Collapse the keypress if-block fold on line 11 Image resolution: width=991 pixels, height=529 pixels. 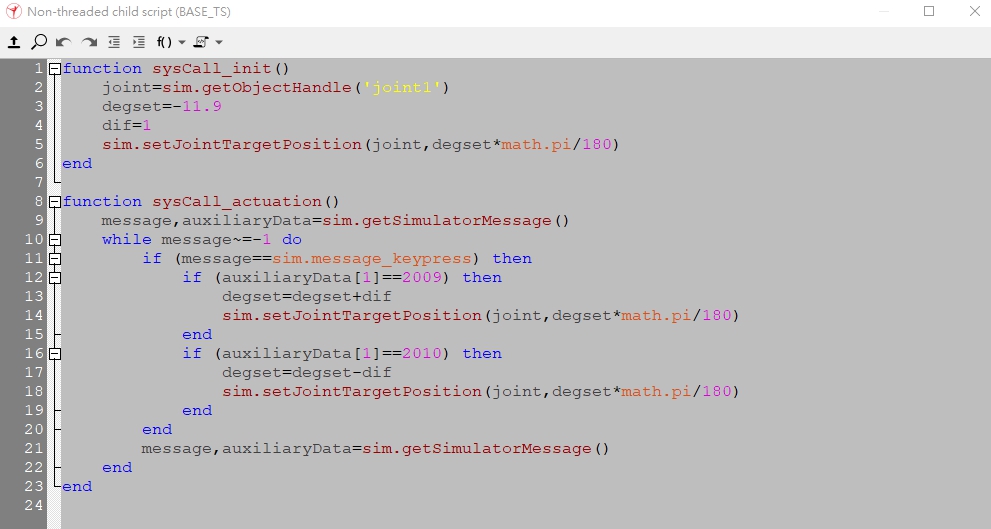55,258
